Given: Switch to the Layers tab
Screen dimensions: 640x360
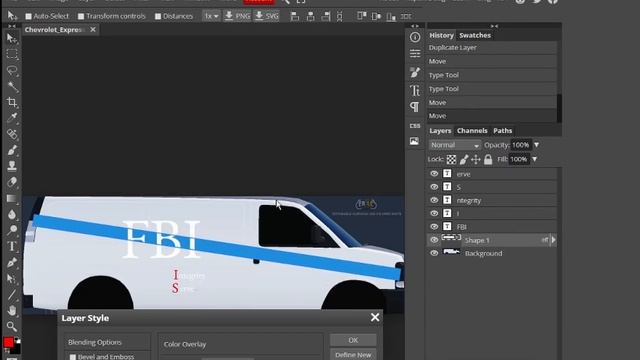Looking at the screenshot, I should [x=440, y=131].
